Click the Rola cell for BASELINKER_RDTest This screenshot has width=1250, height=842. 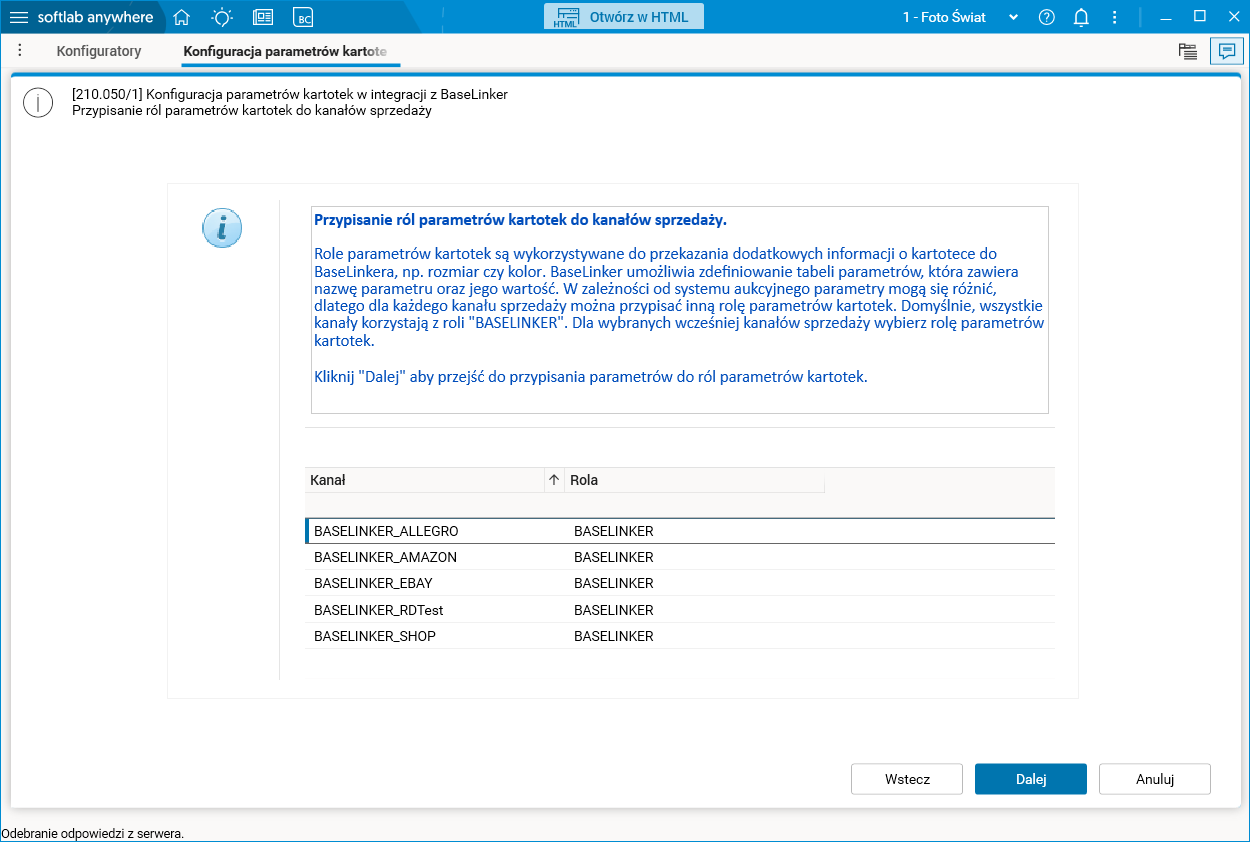[x=613, y=610]
